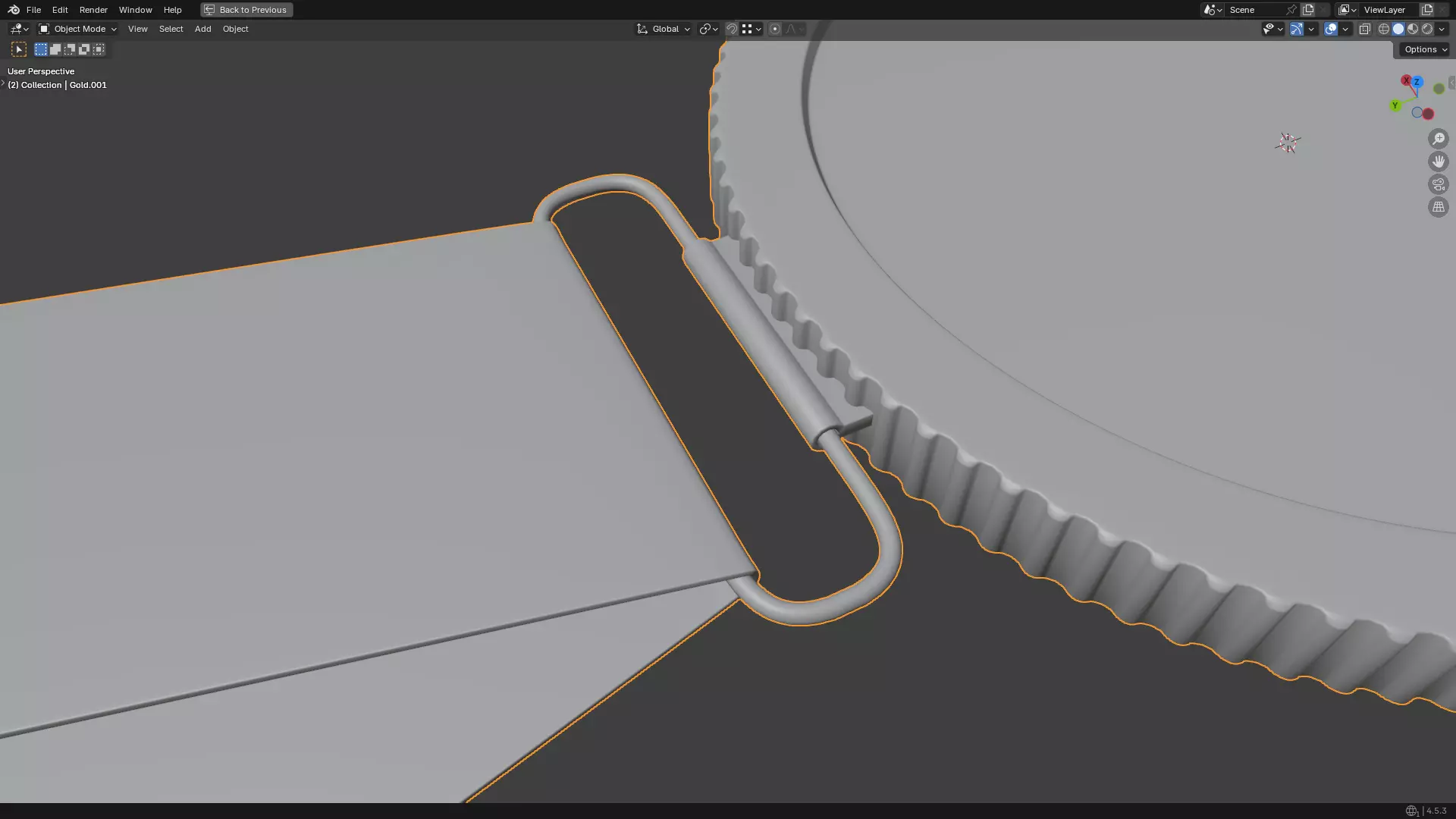
Task: Select the tweak select tool icon
Action: [x=19, y=49]
